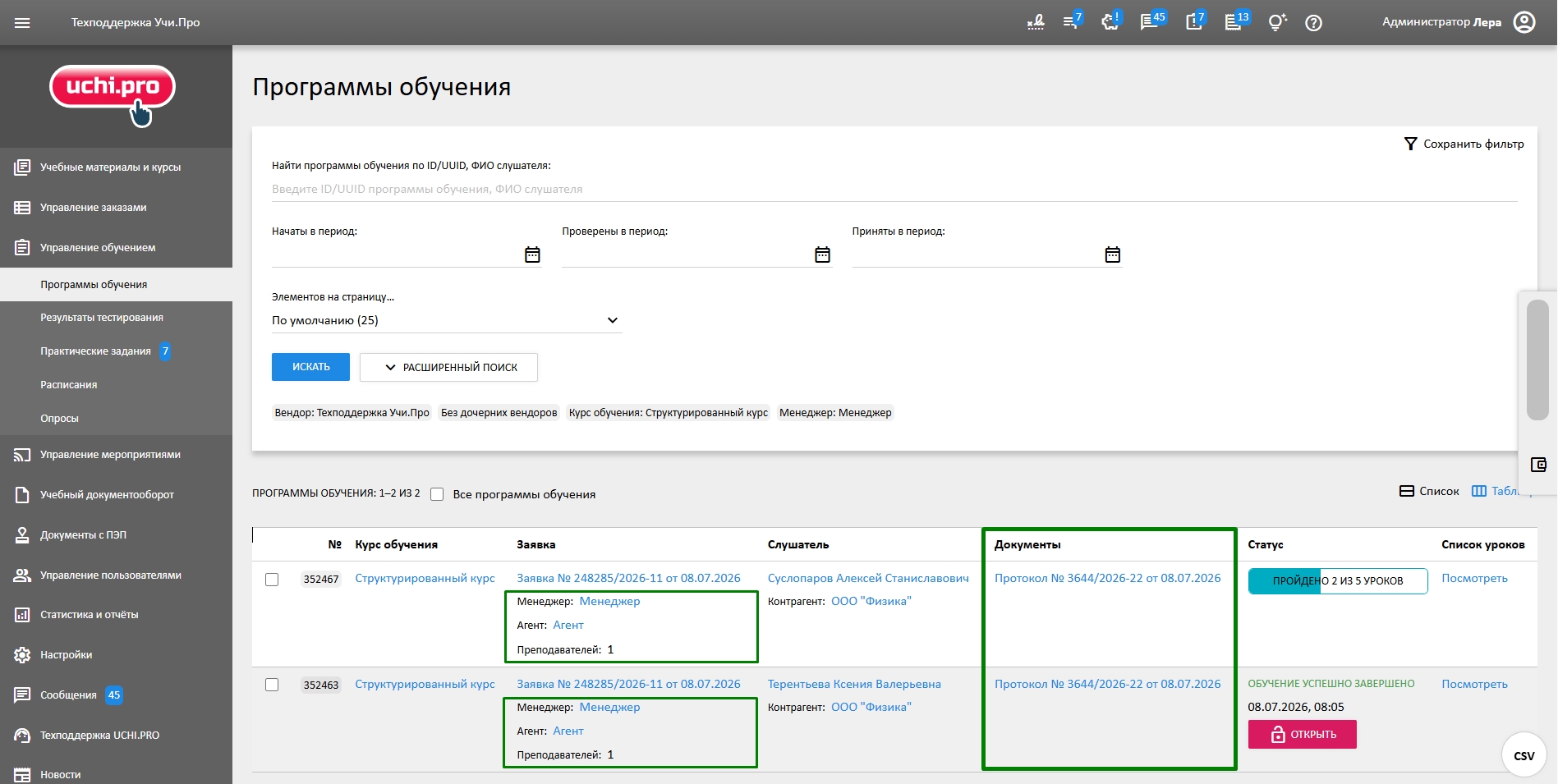Open 'Элементов на страницу' dropdown
This screenshot has width=1558, height=784.
coord(447,320)
